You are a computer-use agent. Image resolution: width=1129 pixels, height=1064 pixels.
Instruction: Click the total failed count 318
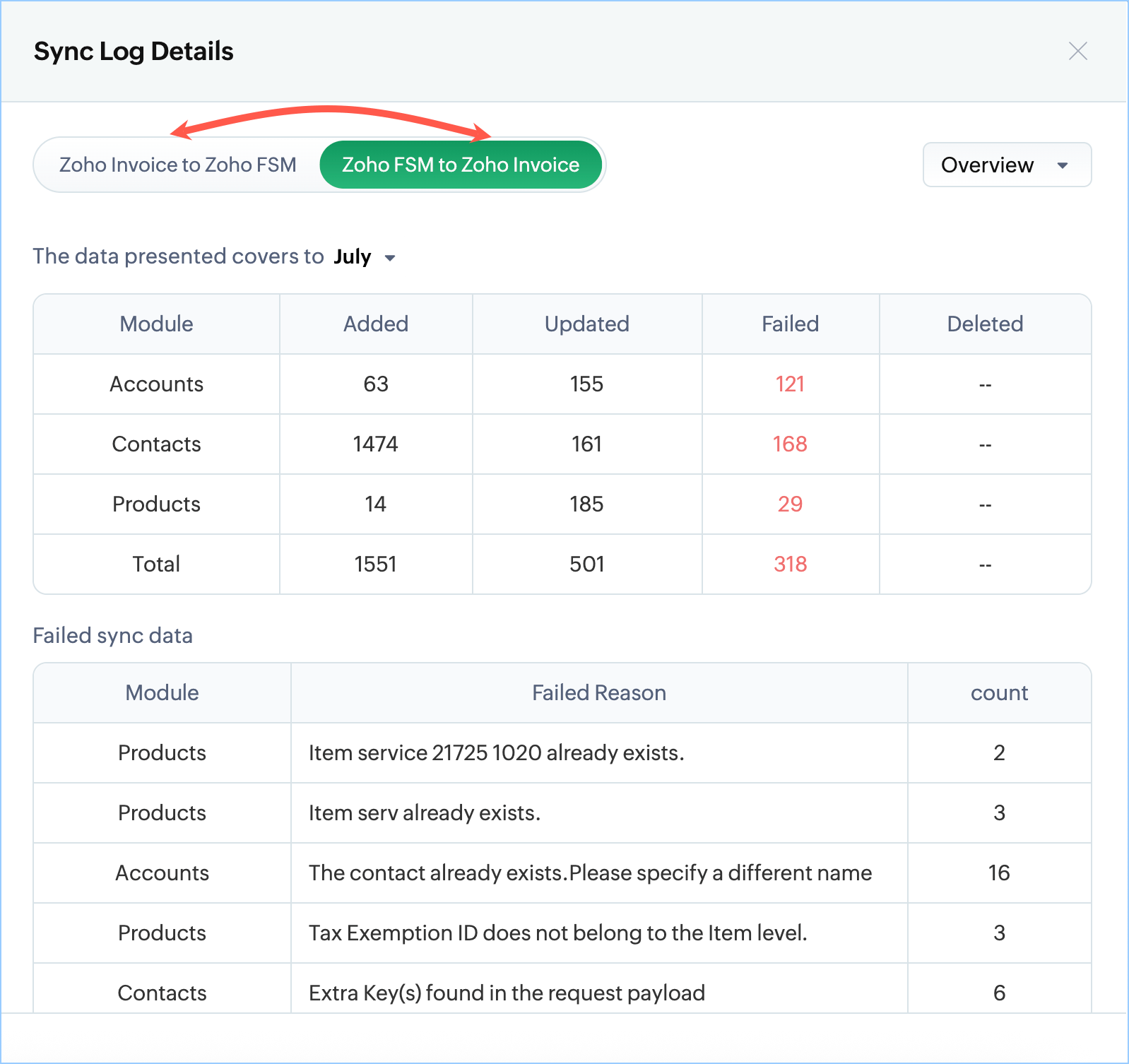(x=790, y=564)
